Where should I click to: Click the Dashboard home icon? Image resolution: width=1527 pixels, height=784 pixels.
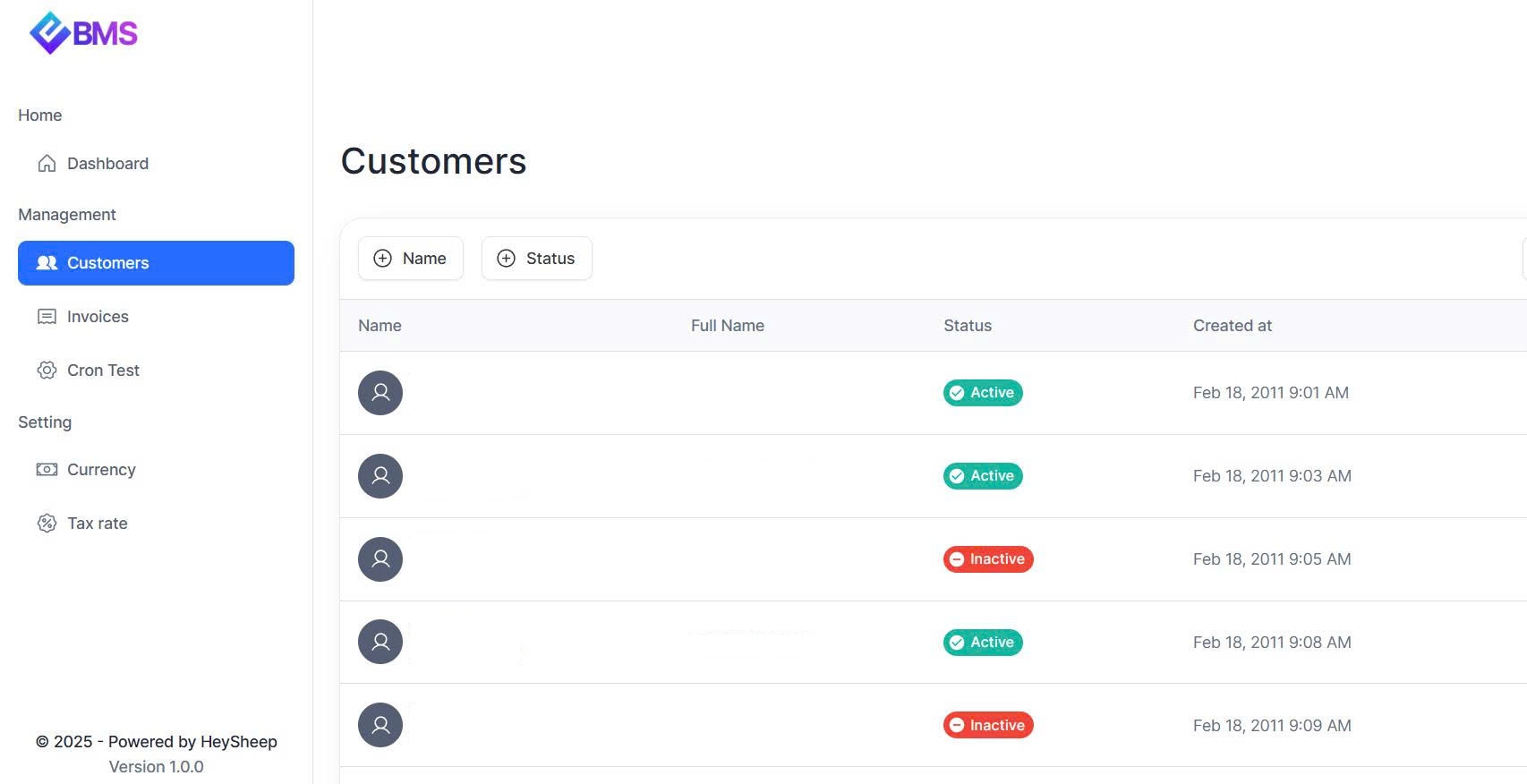click(x=47, y=164)
